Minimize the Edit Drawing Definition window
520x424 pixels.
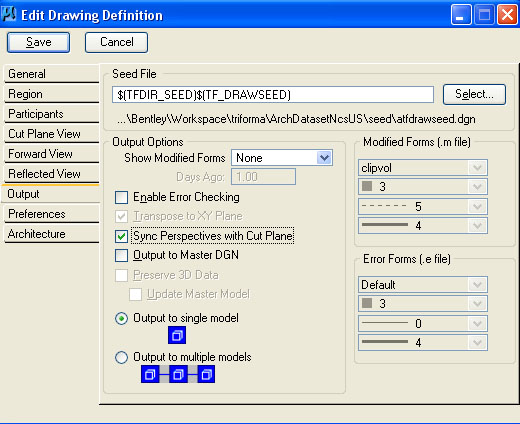461,15
